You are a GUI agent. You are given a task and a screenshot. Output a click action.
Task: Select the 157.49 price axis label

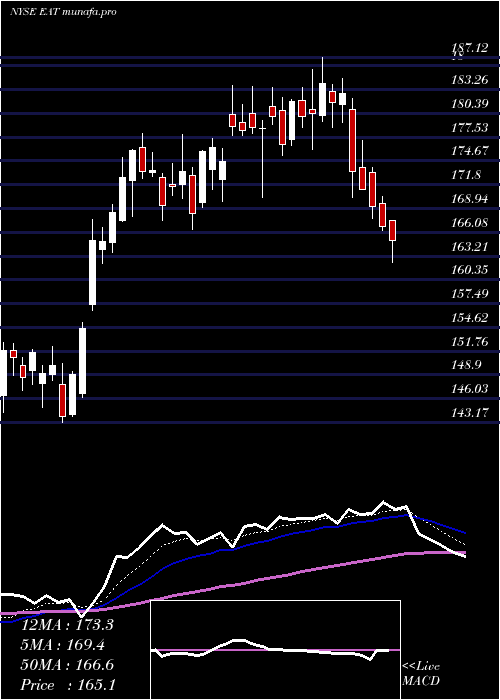point(470,294)
